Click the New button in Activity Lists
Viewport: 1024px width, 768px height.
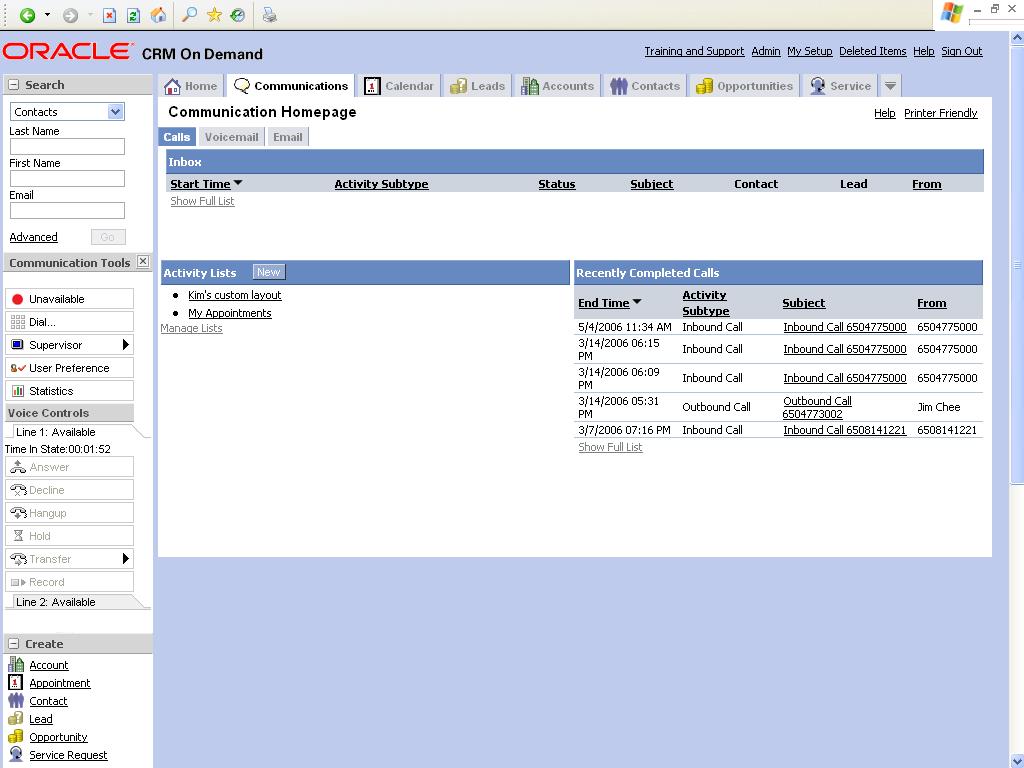268,272
